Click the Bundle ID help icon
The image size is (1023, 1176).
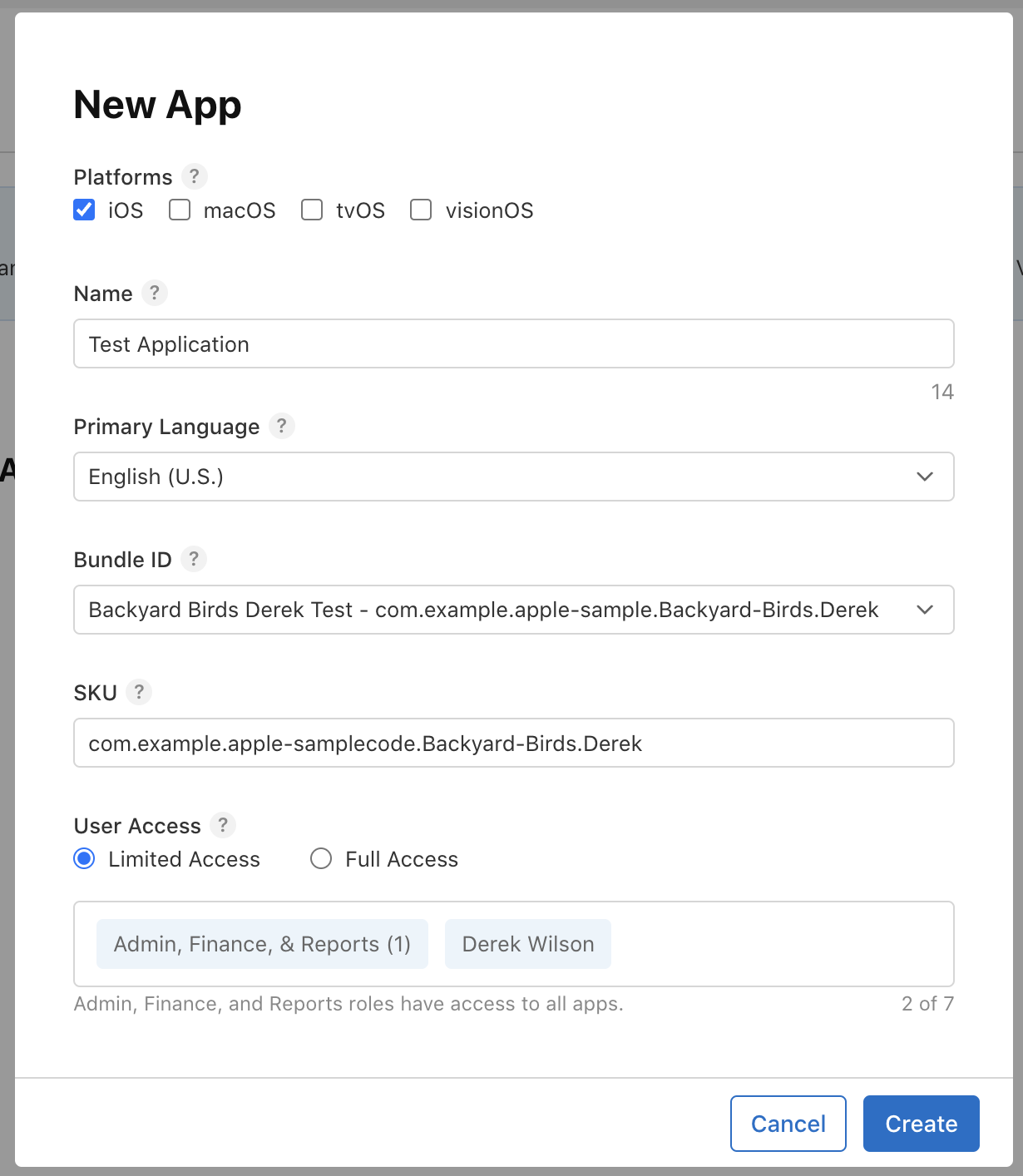pos(193,559)
